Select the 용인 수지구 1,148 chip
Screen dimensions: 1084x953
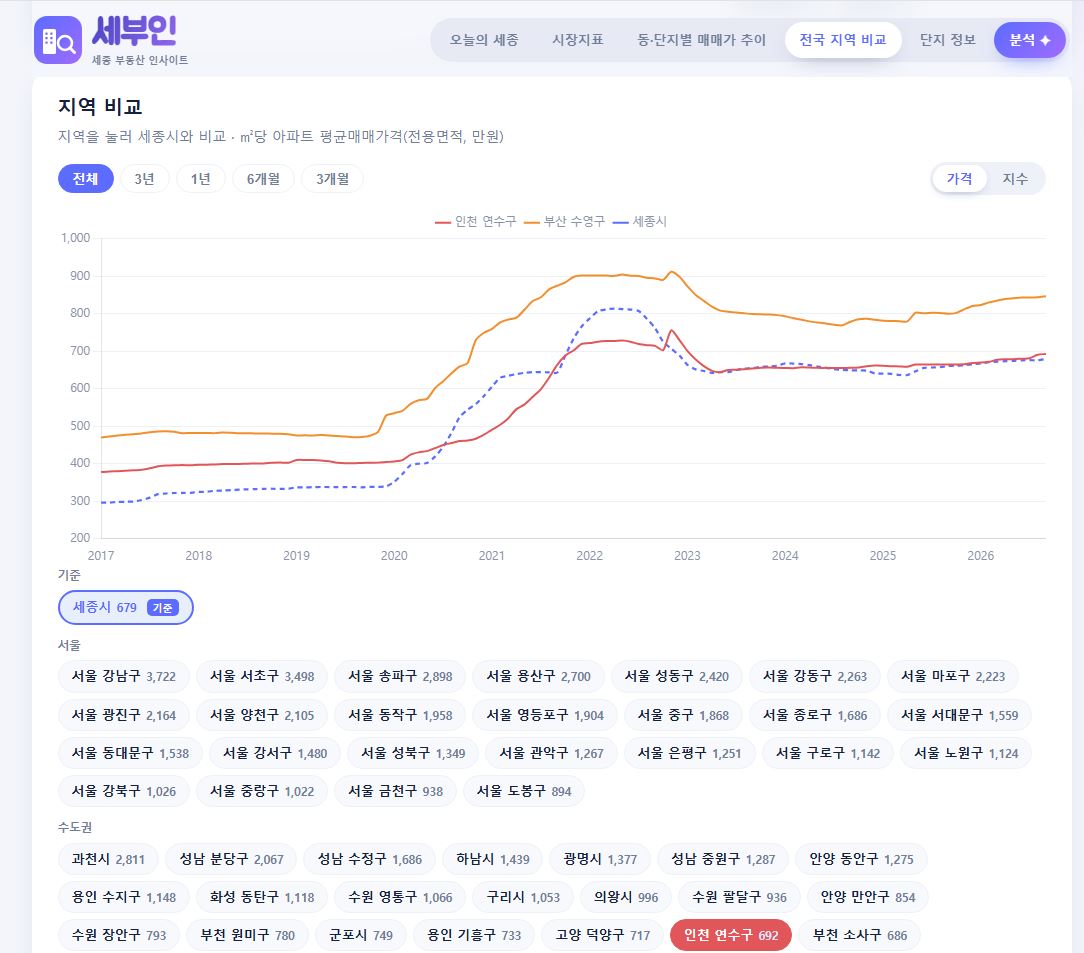124,898
